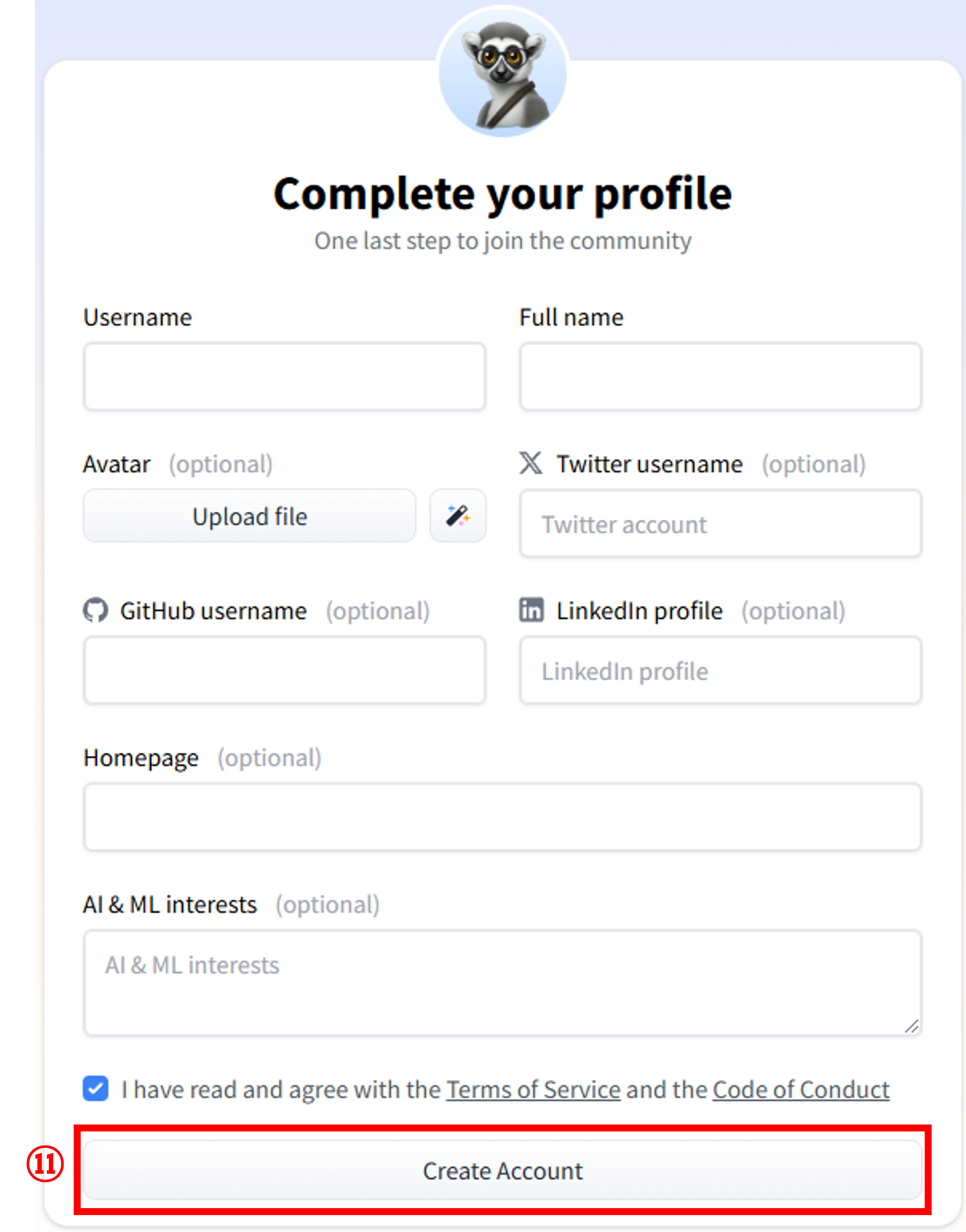The height and width of the screenshot is (1232, 966).
Task: Focus the Username input field
Action: coord(284,376)
